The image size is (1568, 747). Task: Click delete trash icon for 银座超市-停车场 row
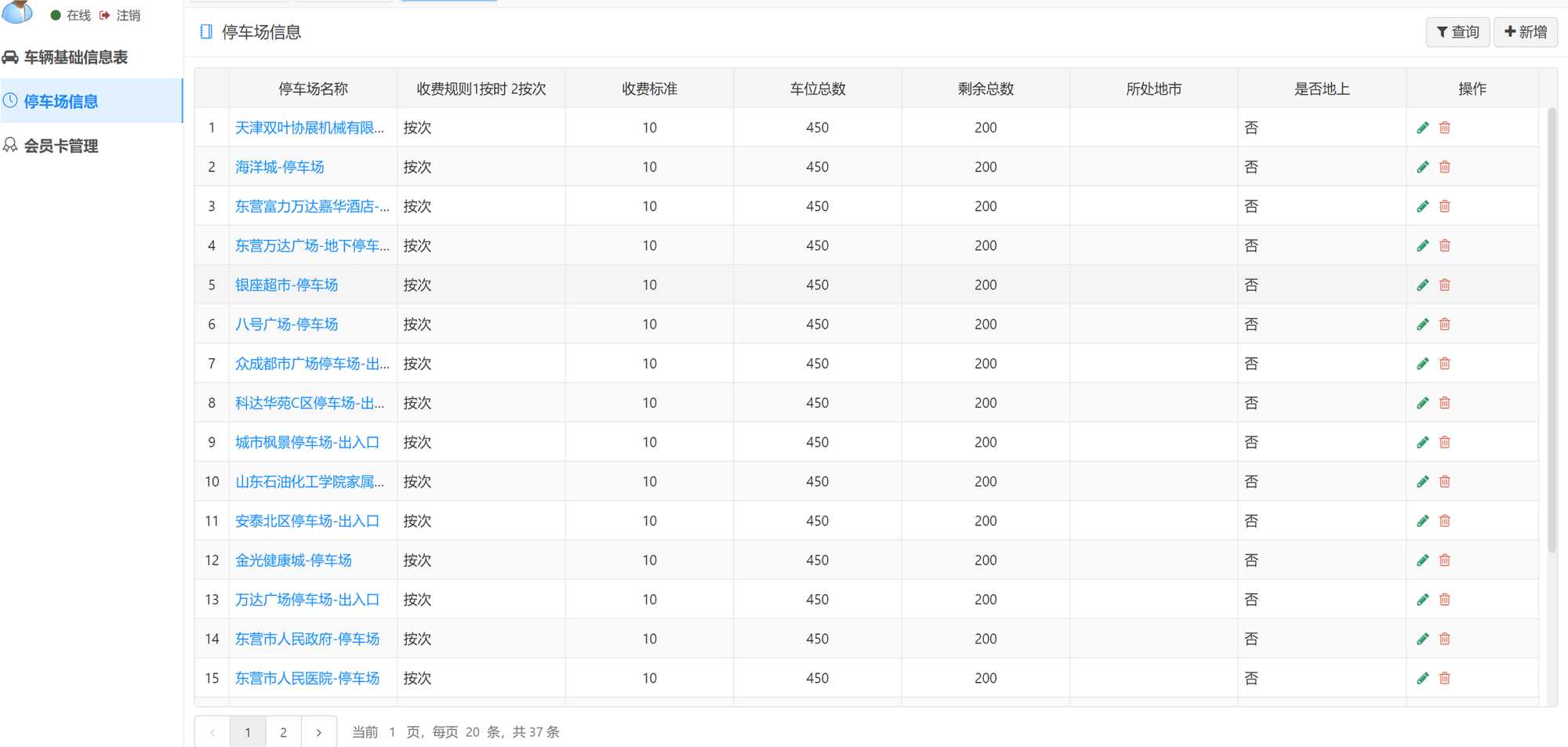[1444, 285]
